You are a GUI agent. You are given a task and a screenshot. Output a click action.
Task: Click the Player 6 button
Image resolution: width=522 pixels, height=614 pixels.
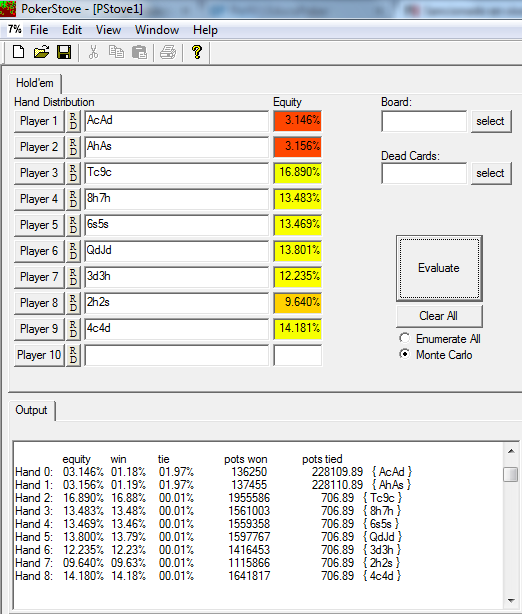tap(39, 251)
